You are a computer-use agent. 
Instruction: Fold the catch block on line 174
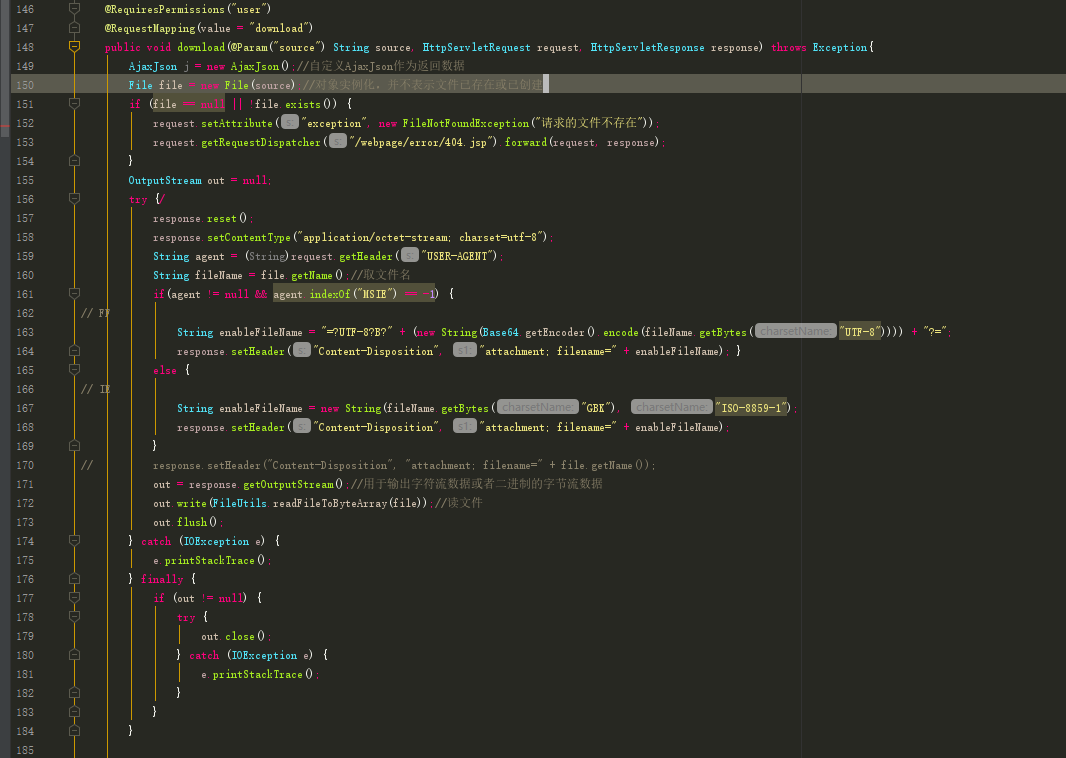click(x=75, y=541)
